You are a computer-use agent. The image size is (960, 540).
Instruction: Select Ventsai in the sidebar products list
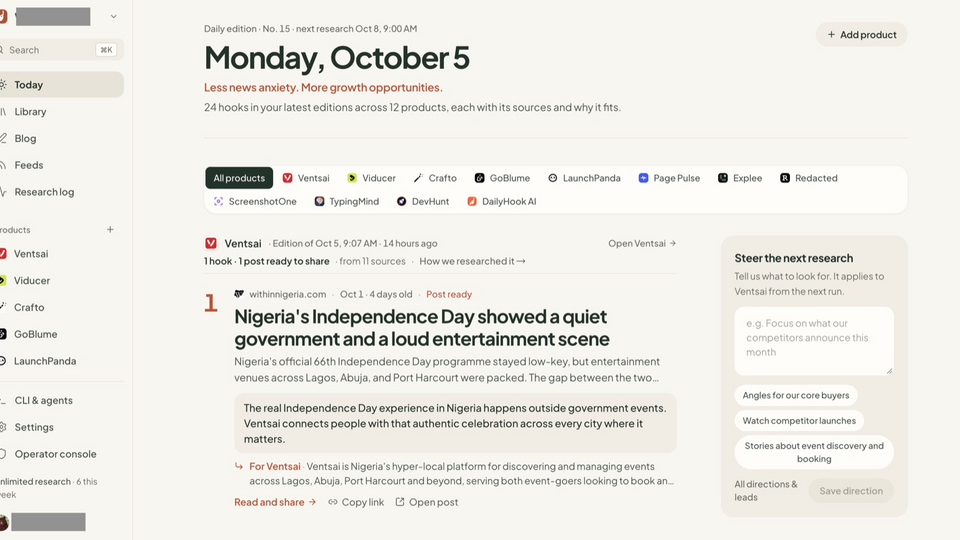tap(31, 253)
